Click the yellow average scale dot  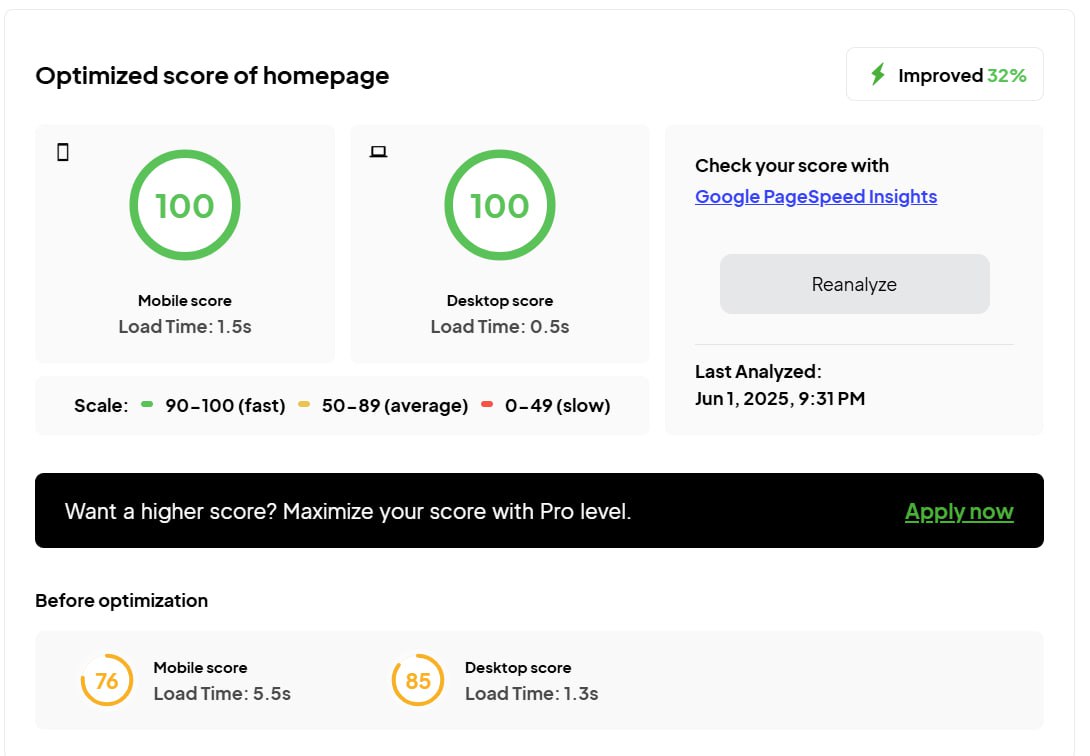coord(304,405)
